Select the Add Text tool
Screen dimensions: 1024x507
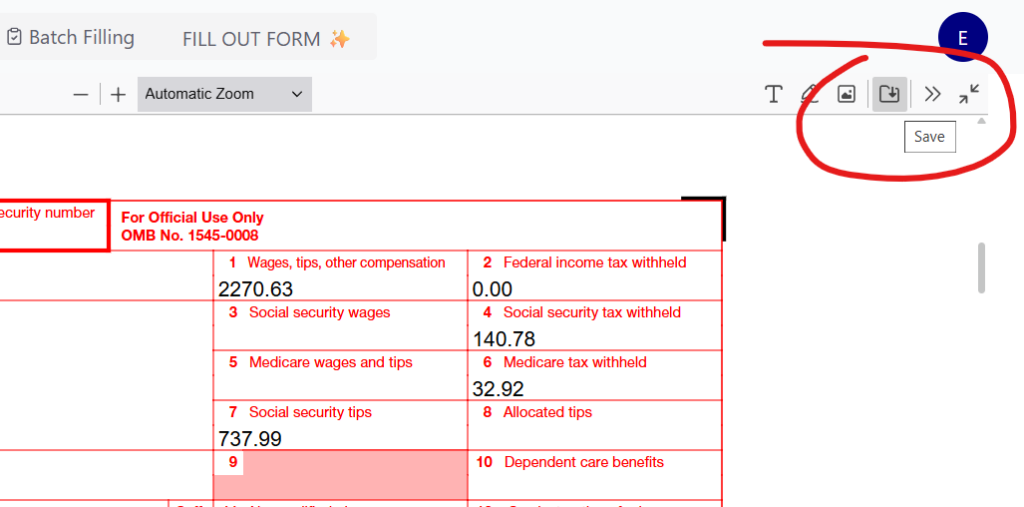pyautogui.click(x=773, y=94)
